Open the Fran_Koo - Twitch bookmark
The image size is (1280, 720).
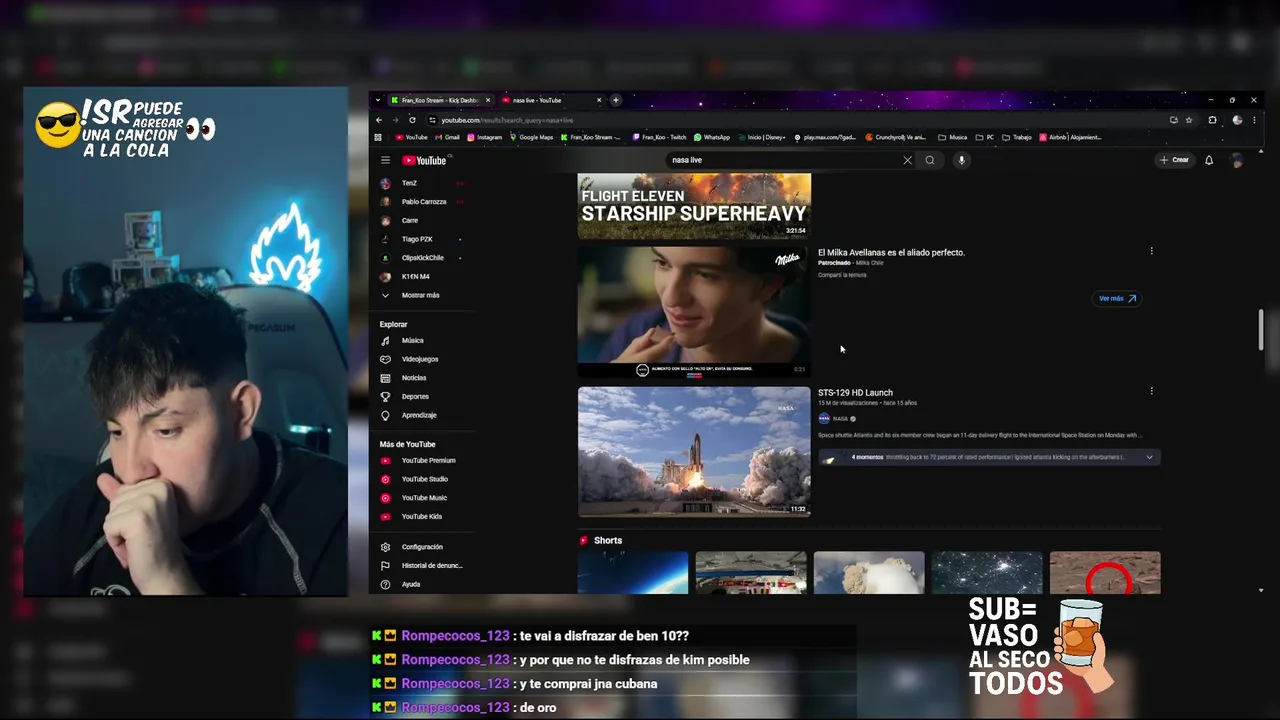(659, 137)
